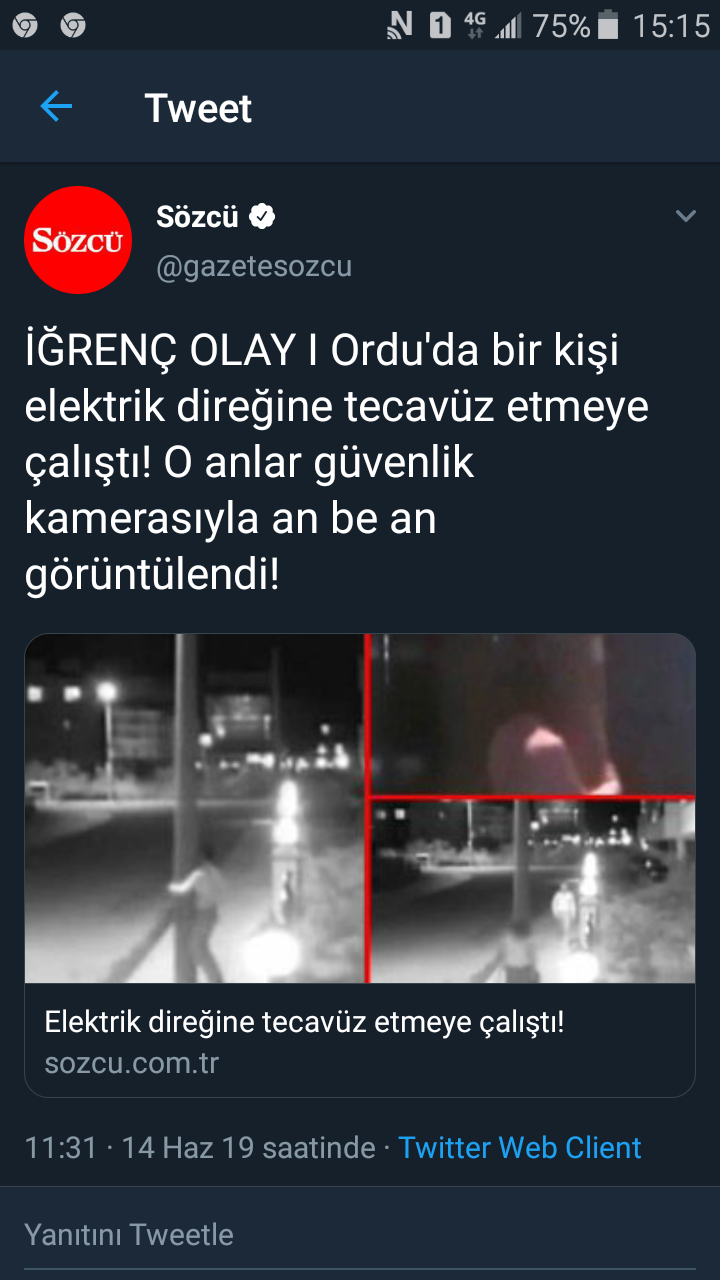This screenshot has width=720, height=1280.
Task: Open article title Elektrik direğine tecavüz etmeye çalıştı
Action: click(305, 1022)
